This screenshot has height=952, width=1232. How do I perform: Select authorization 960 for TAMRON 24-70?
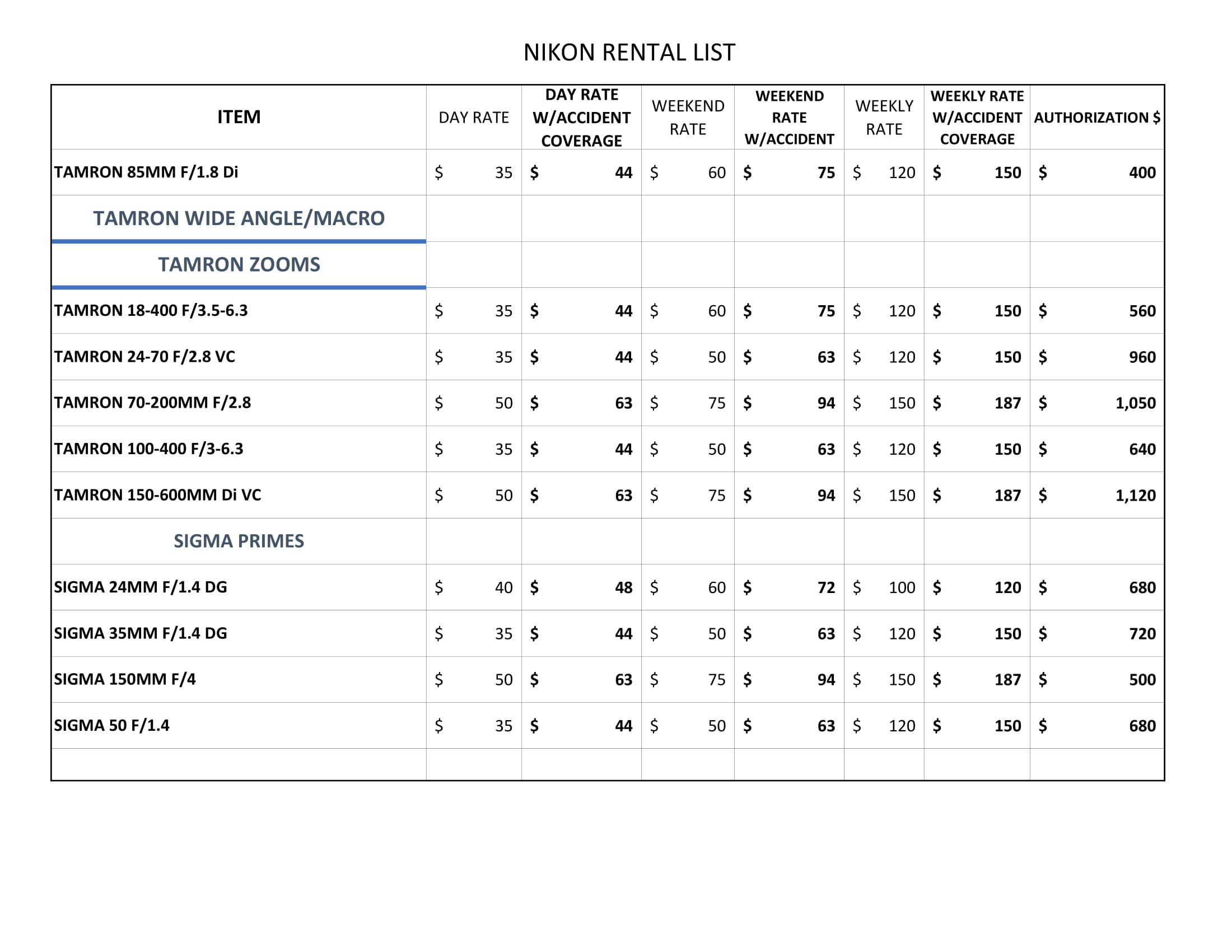1142,357
